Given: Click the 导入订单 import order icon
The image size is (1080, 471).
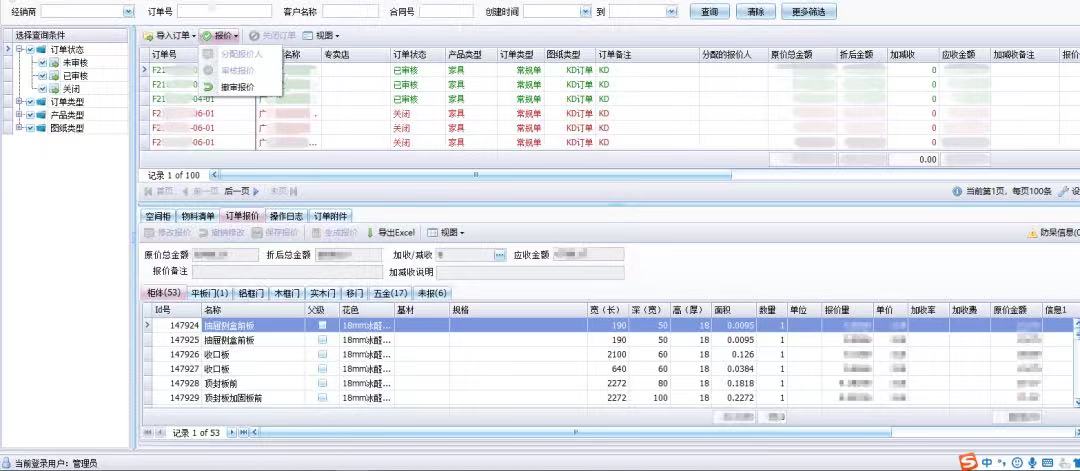Looking at the screenshot, I should (x=147, y=35).
